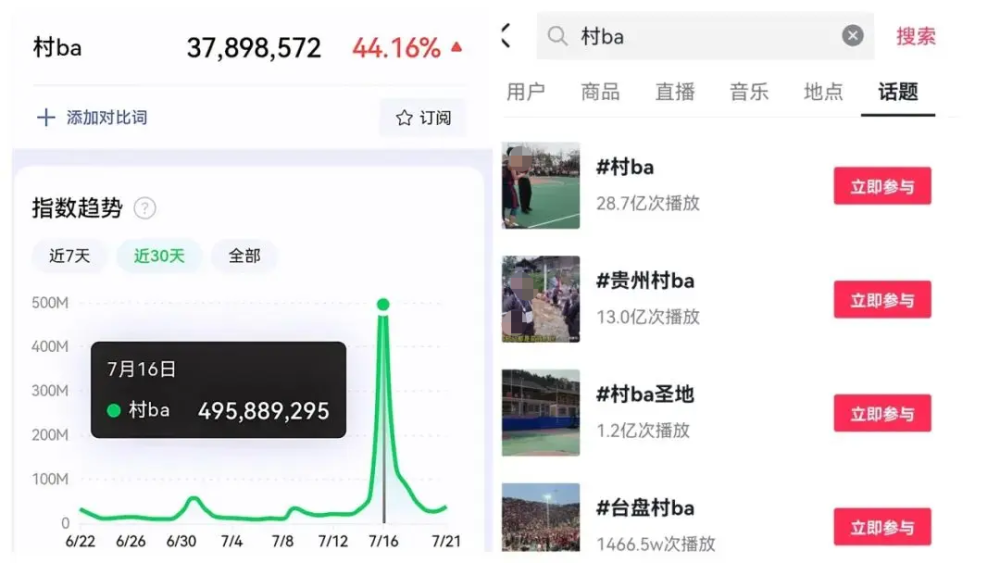The width and height of the screenshot is (1000, 563).
Task: Click the magnifier search icon
Action: (557, 36)
